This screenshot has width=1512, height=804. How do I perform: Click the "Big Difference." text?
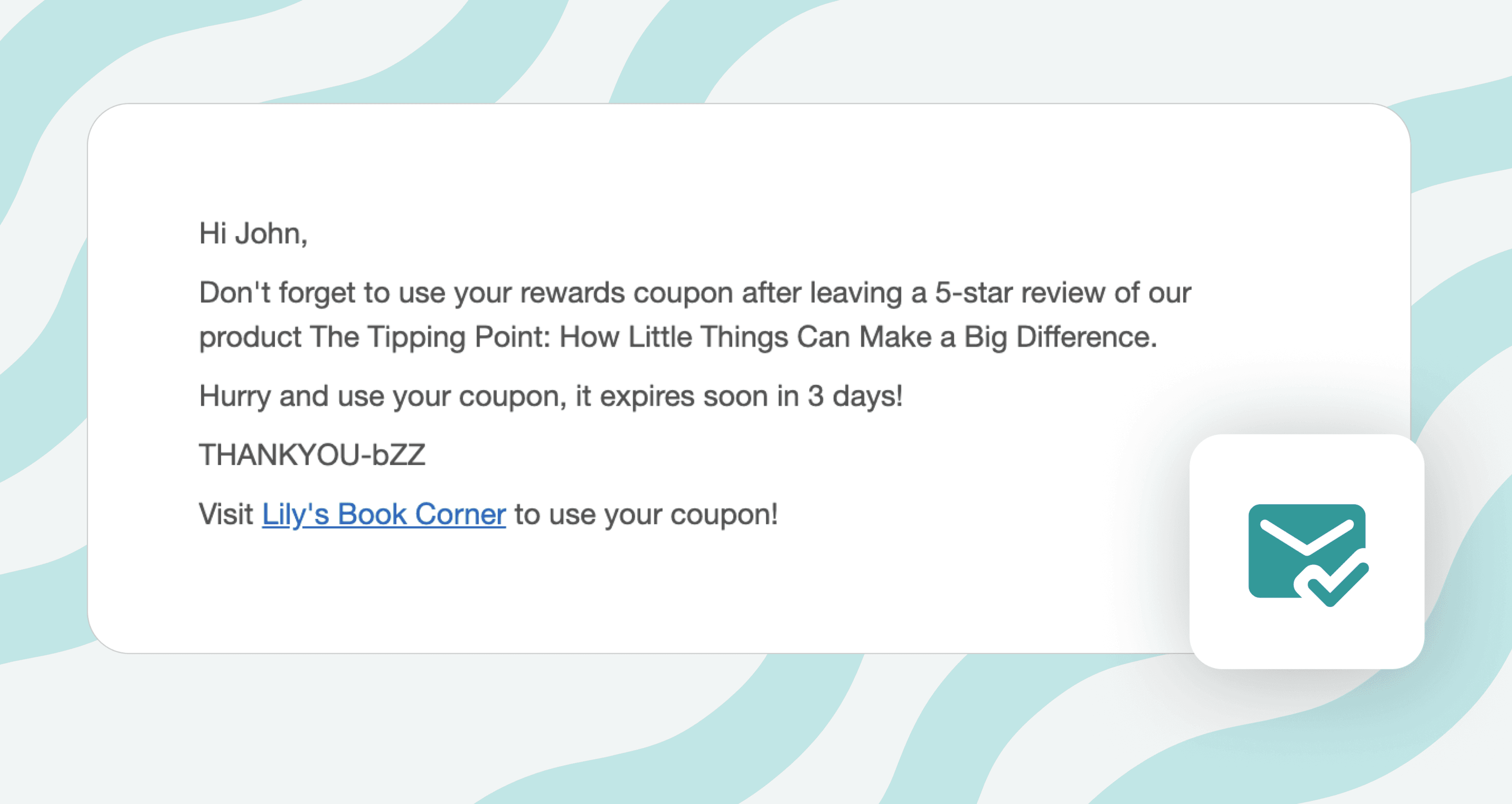pos(1060,337)
